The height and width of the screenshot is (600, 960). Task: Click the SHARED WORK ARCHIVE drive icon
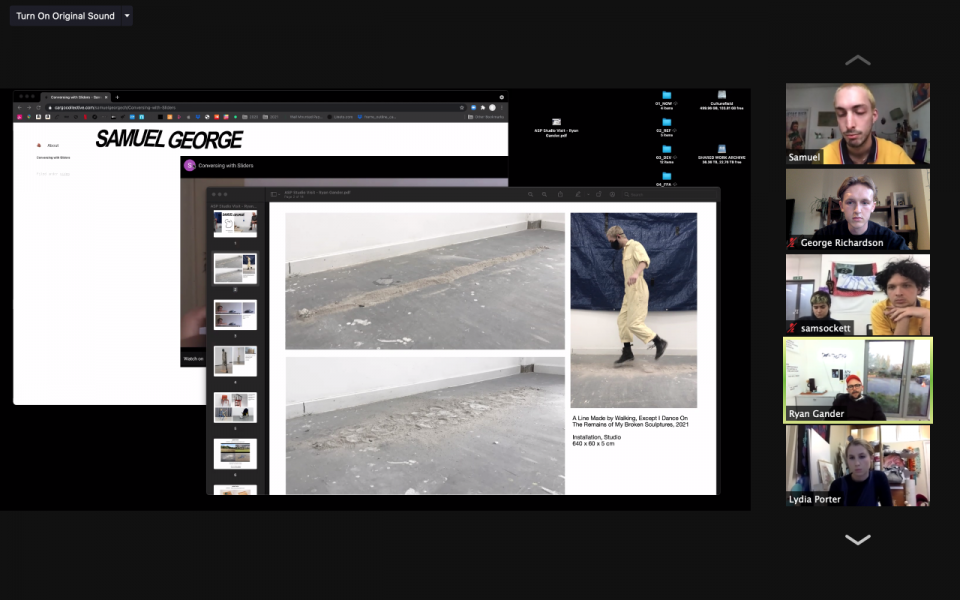point(722,149)
